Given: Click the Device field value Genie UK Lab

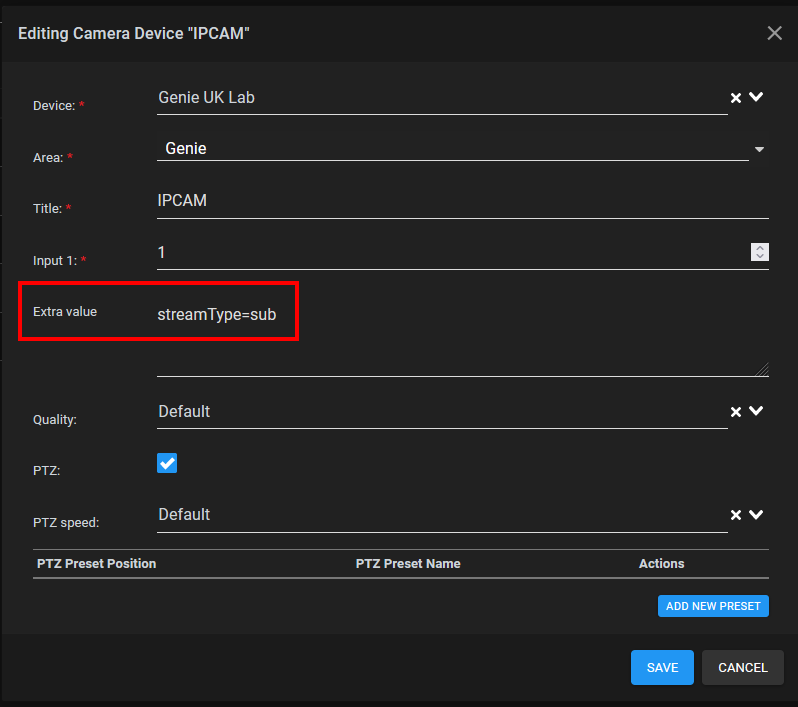Looking at the screenshot, I should pos(207,97).
